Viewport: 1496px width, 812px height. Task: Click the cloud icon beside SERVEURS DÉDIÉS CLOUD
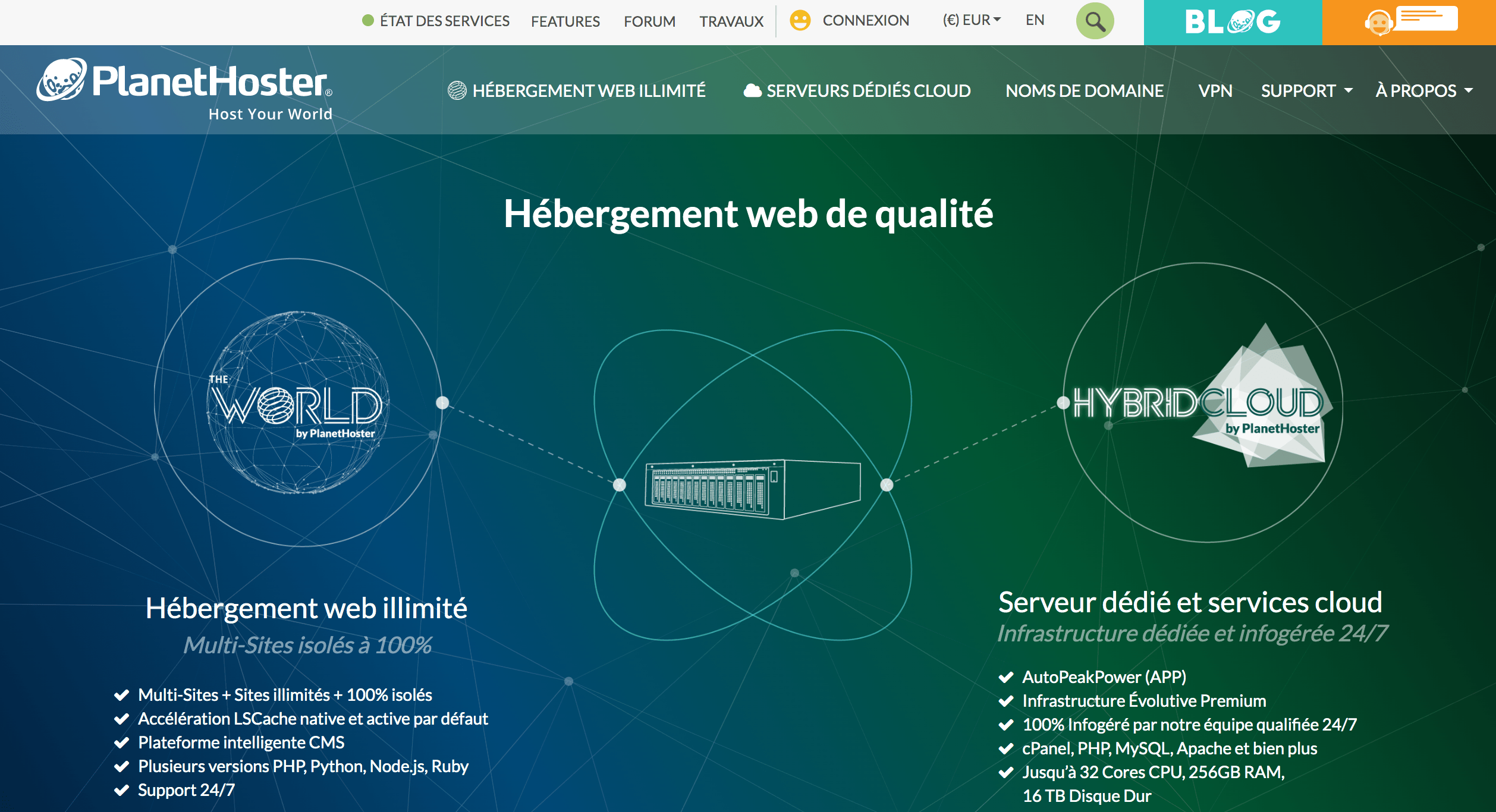pyautogui.click(x=752, y=90)
